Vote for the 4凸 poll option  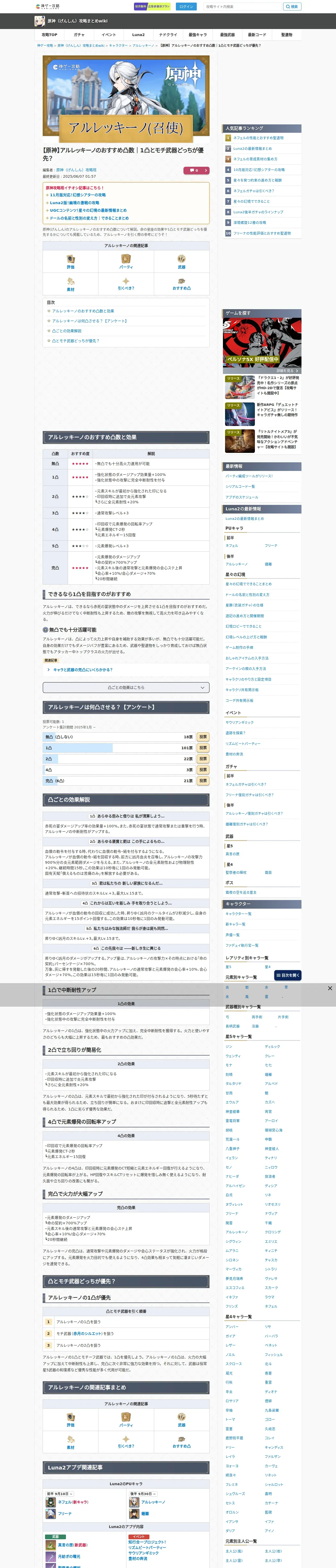203,769
